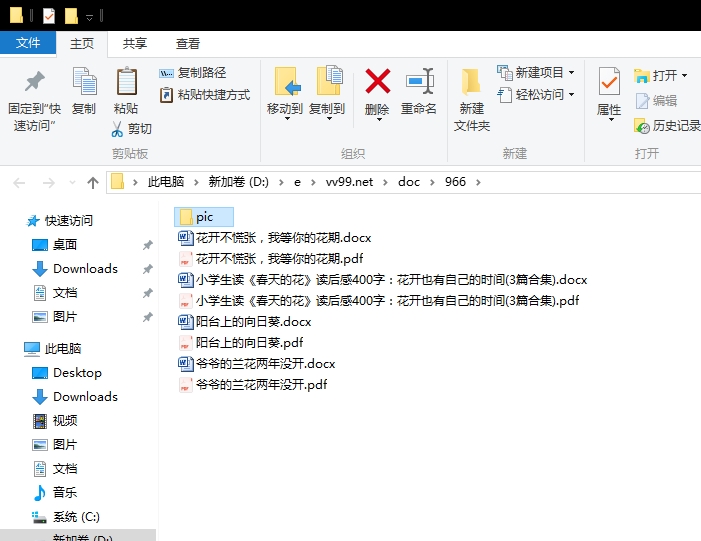Click the Properties (属性) checkmark icon

(609, 81)
